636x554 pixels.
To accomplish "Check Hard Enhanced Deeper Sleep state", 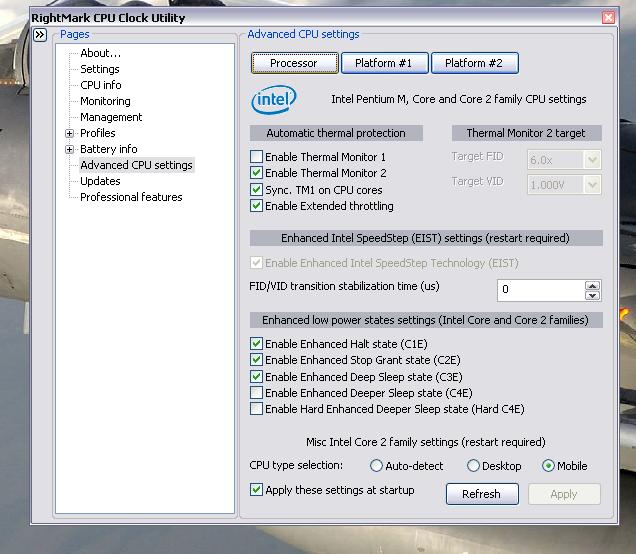I will click(x=256, y=409).
